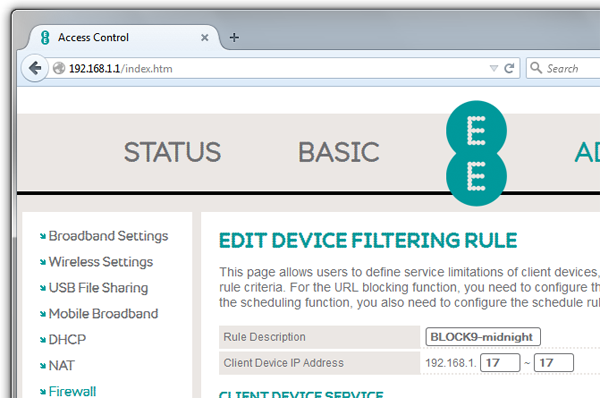
Task: Open DHCP in sidebar
Action: tap(67, 339)
